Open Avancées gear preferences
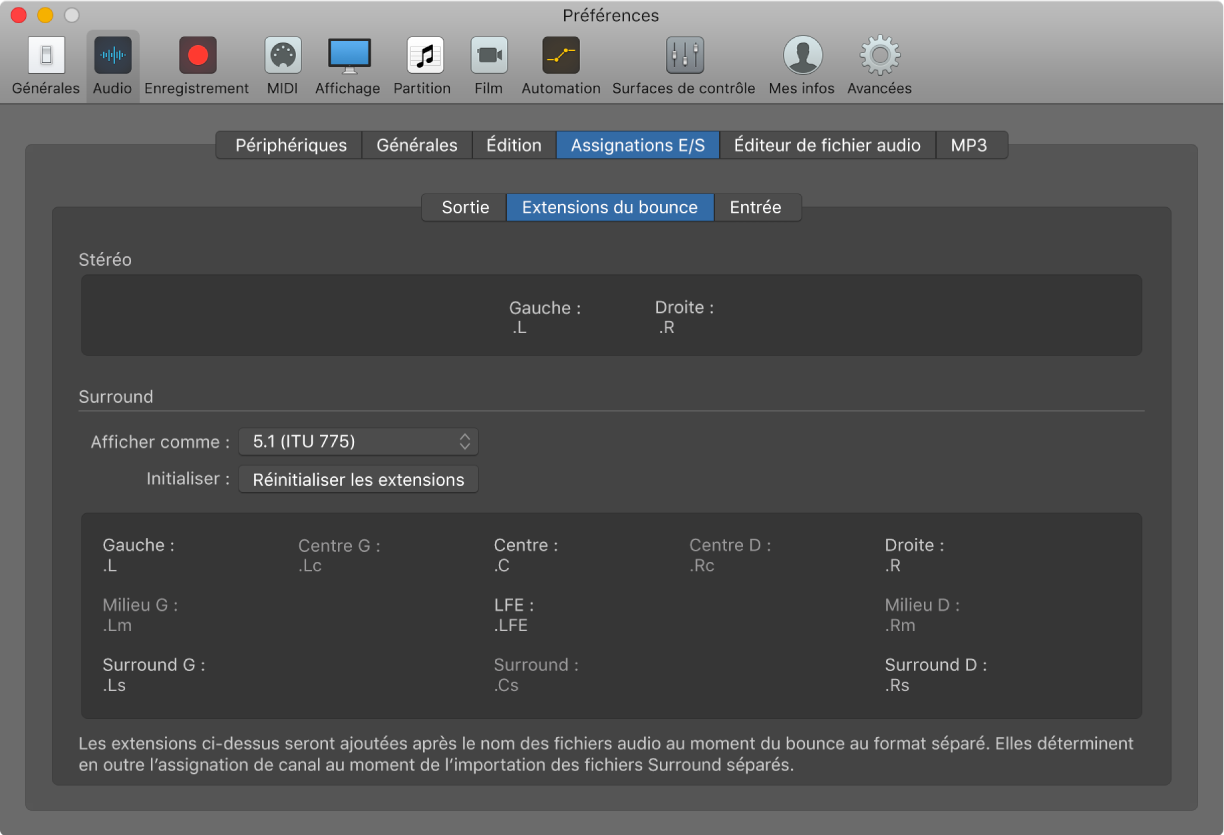 pos(879,56)
